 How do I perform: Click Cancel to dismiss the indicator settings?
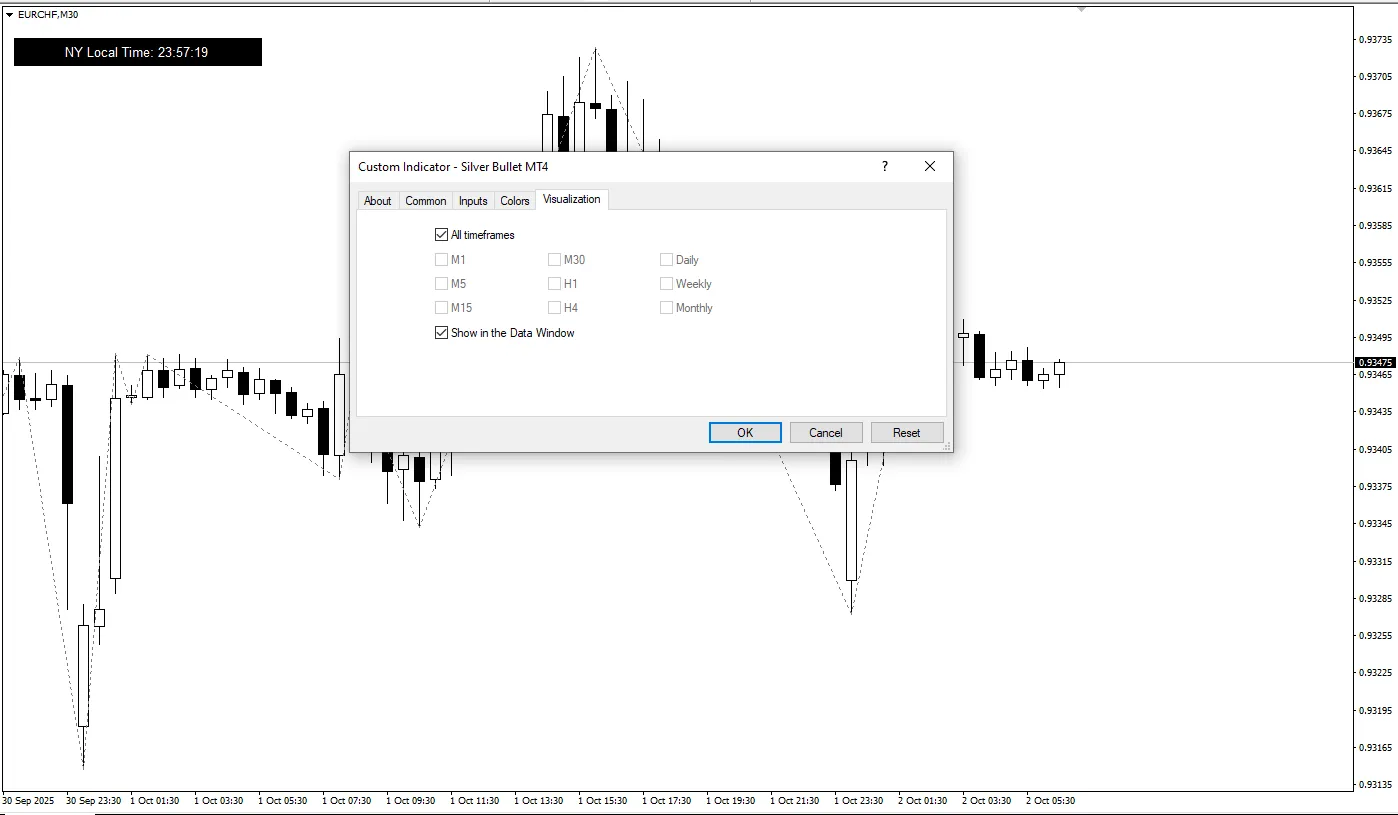(826, 433)
